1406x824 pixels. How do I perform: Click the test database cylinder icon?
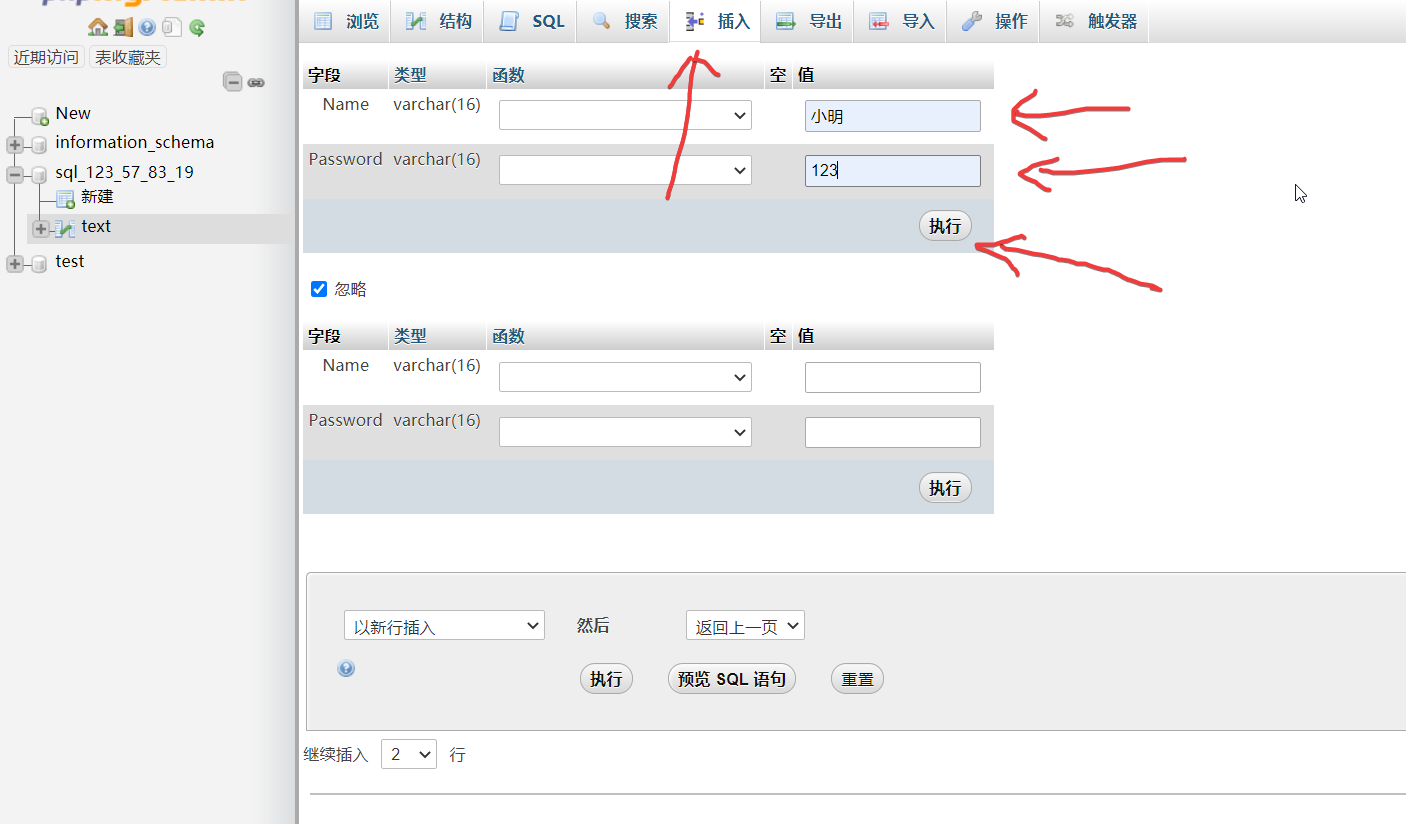pos(40,263)
